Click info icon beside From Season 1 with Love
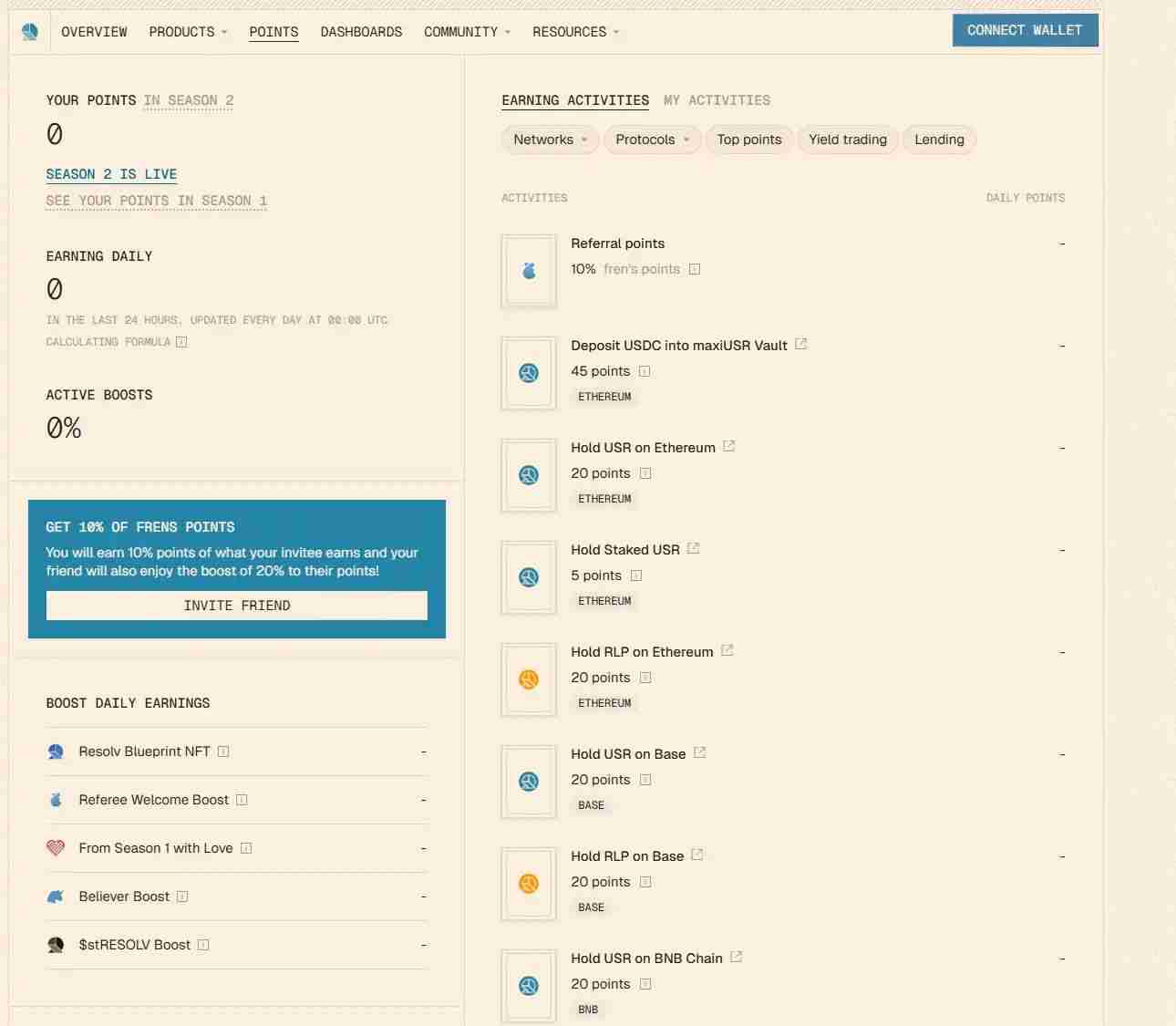Screen dimensions: 1176x1026 246,848
